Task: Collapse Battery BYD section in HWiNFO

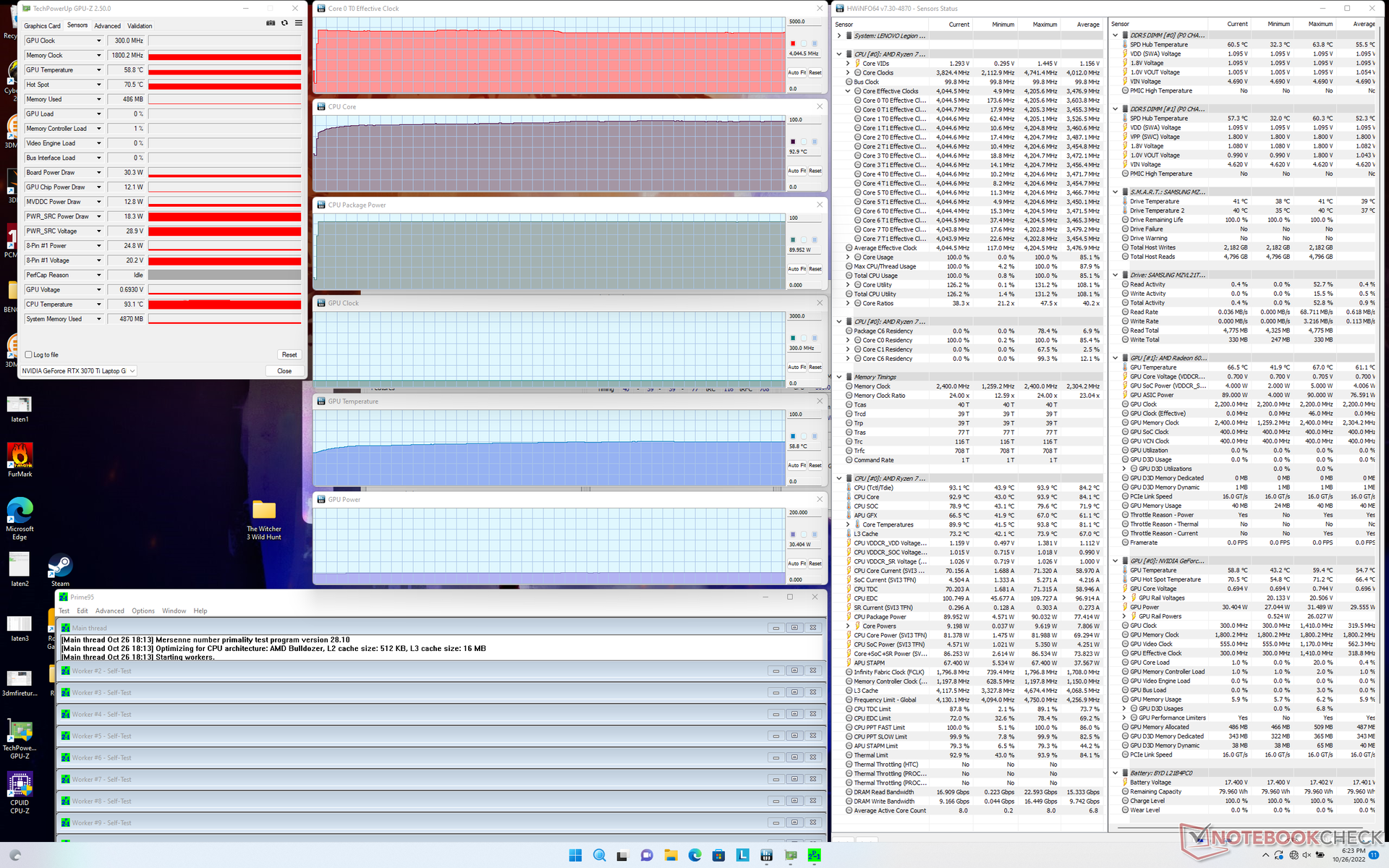Action: point(1116,773)
